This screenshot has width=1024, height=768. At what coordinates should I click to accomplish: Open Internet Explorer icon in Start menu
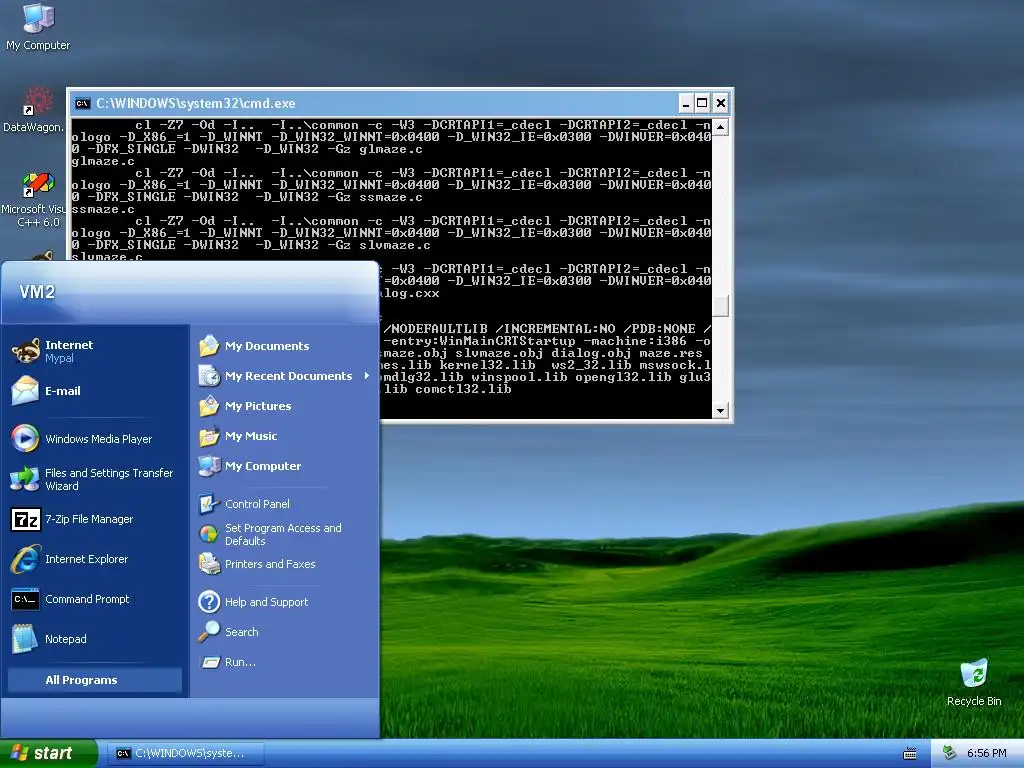pyautogui.click(x=25, y=559)
